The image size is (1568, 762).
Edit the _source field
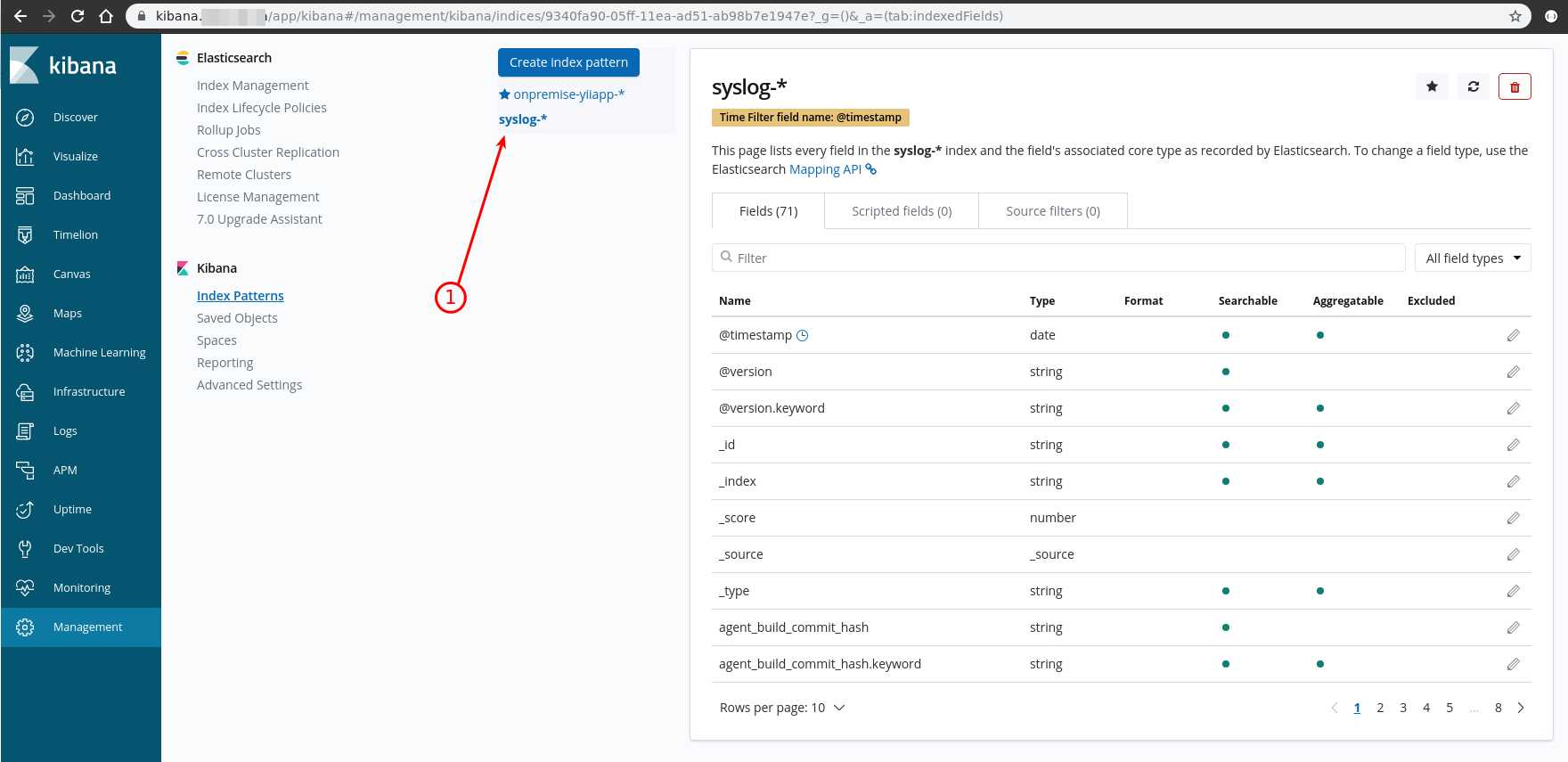point(1513,554)
